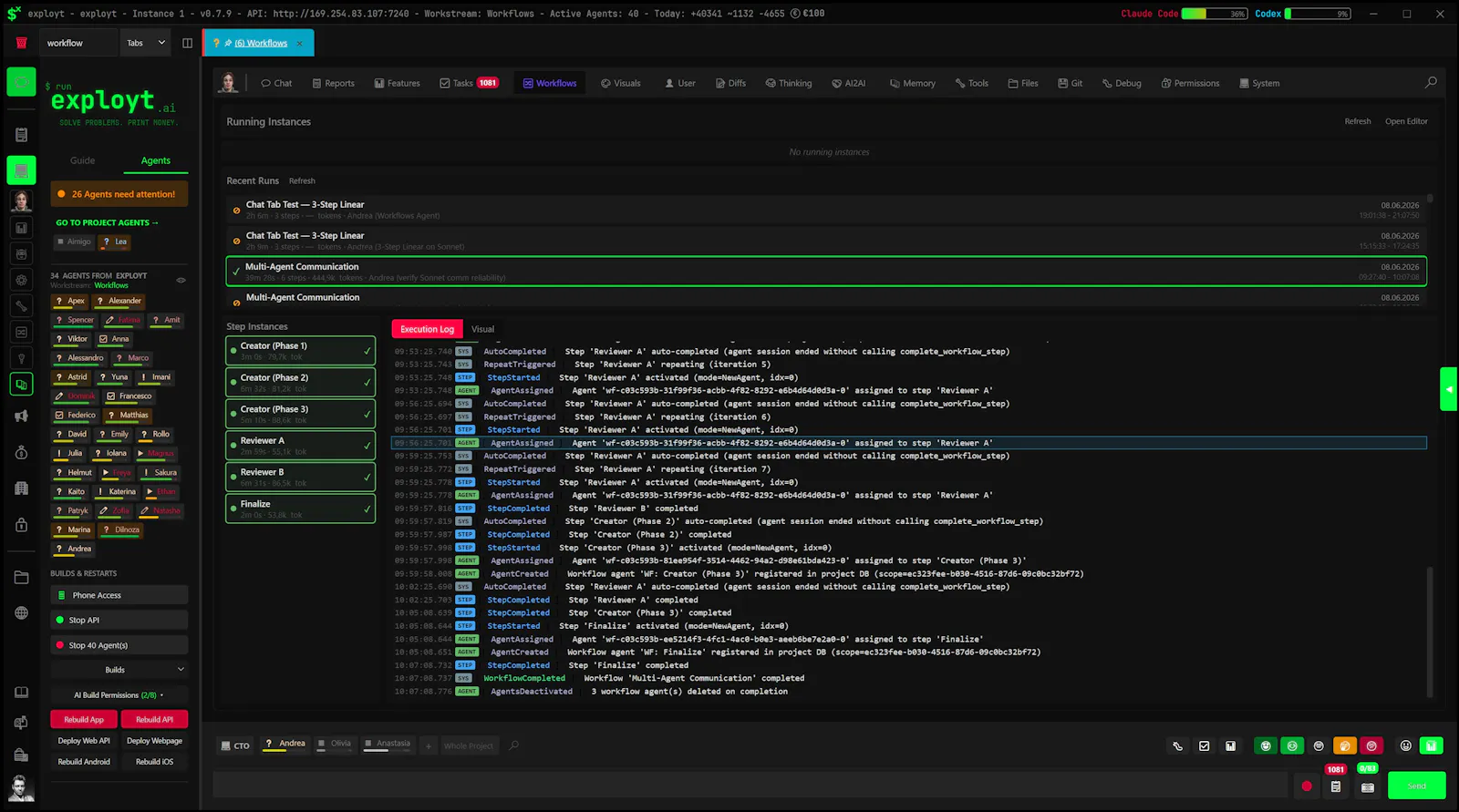Click the padlock icon in left sidebar
Viewport: 1459px width, 812px height.
click(x=21, y=525)
